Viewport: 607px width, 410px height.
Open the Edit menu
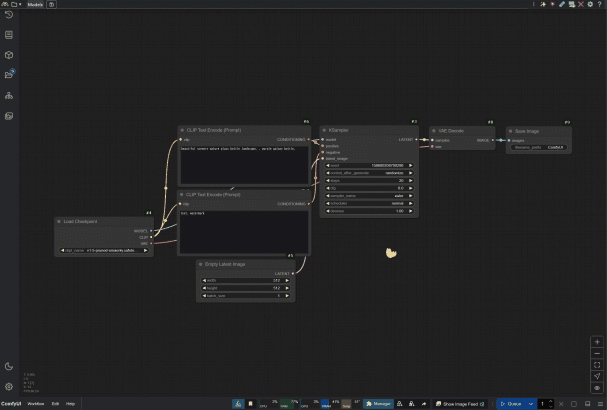tap(55, 404)
